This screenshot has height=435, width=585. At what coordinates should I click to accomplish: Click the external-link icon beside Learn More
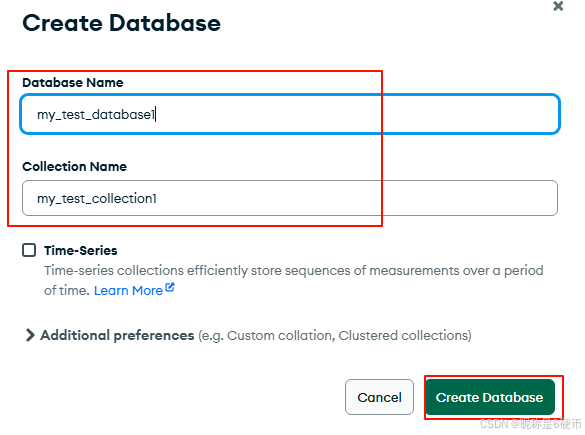[170, 287]
